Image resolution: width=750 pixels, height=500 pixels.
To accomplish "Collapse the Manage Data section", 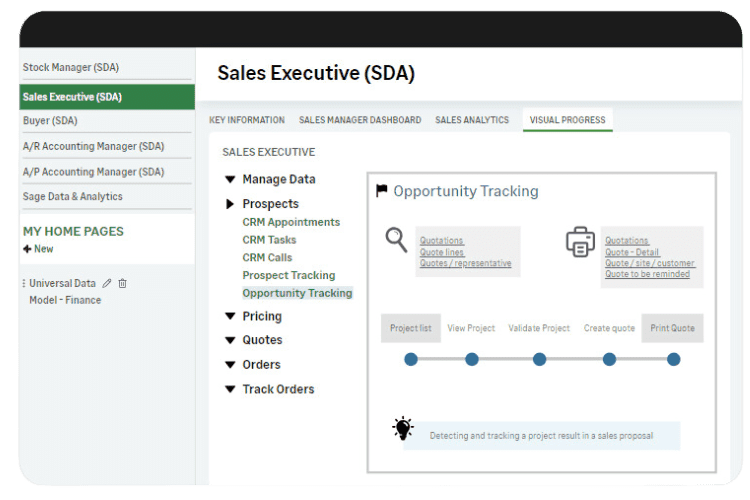I will pos(230,180).
